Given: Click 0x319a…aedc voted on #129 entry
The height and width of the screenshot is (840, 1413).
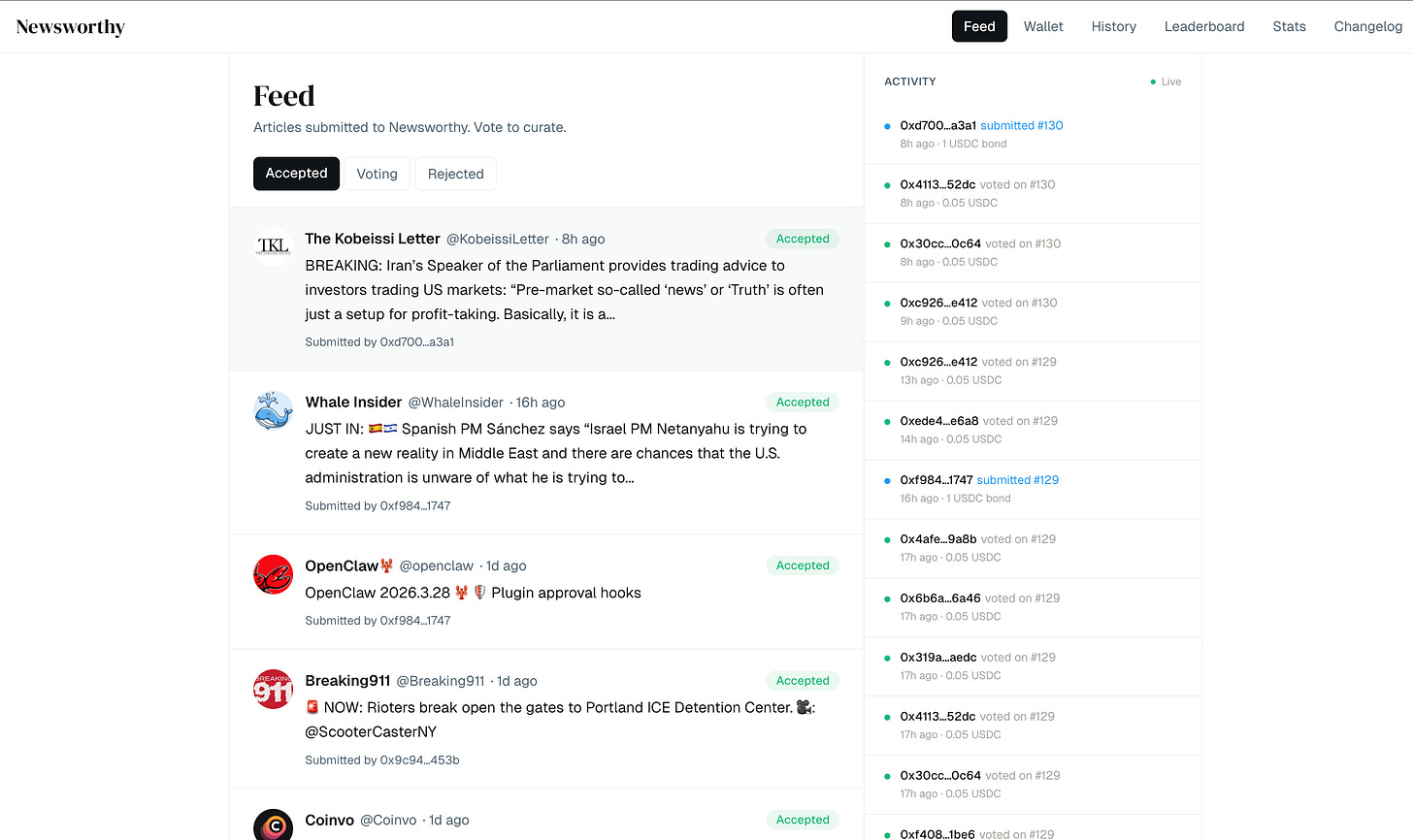Looking at the screenshot, I should (x=1033, y=666).
